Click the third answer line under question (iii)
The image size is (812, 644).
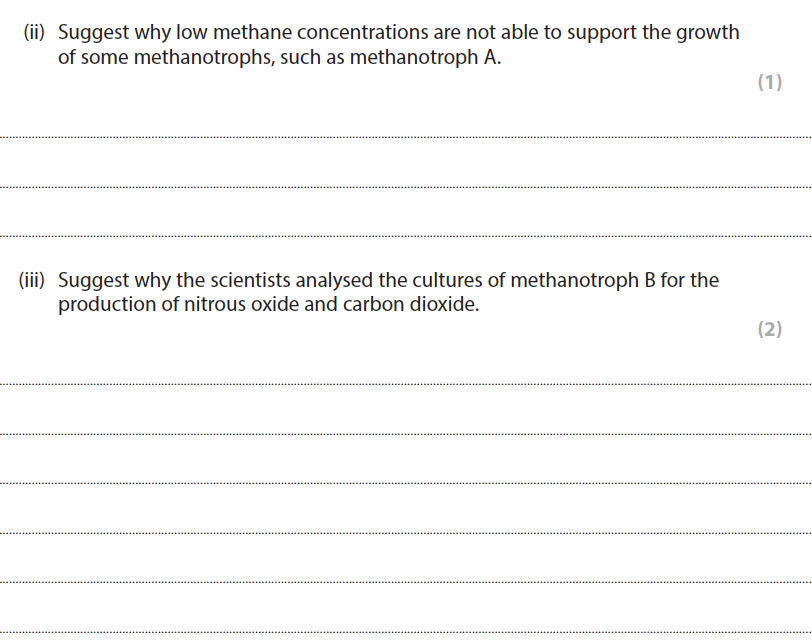[406, 482]
